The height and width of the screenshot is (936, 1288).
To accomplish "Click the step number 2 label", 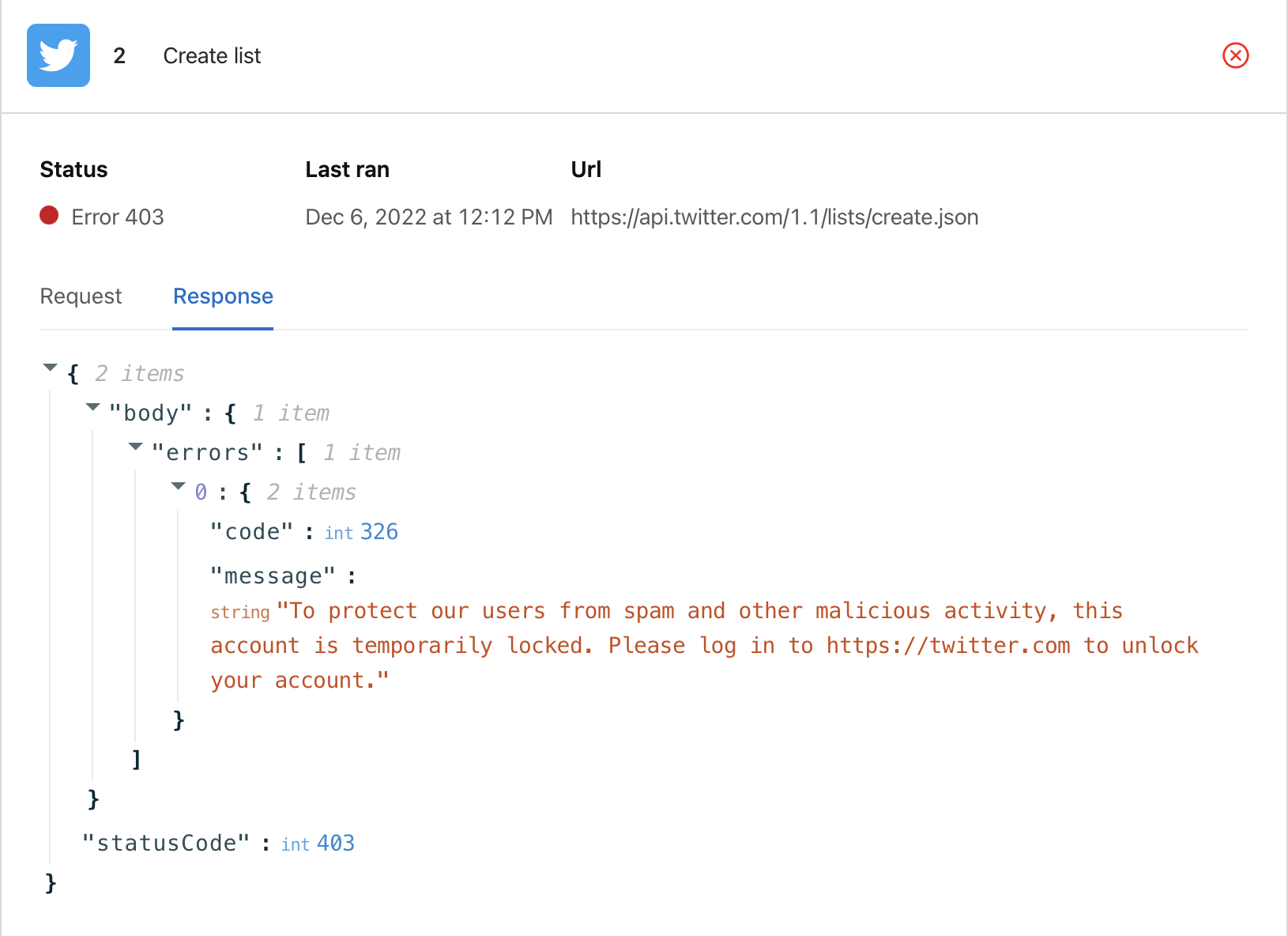I will pos(119,56).
